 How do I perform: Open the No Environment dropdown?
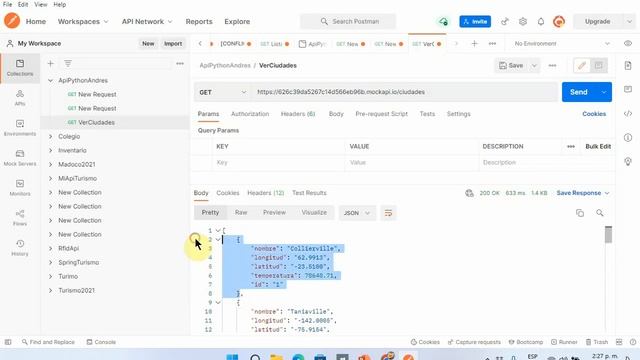[x=562, y=43]
